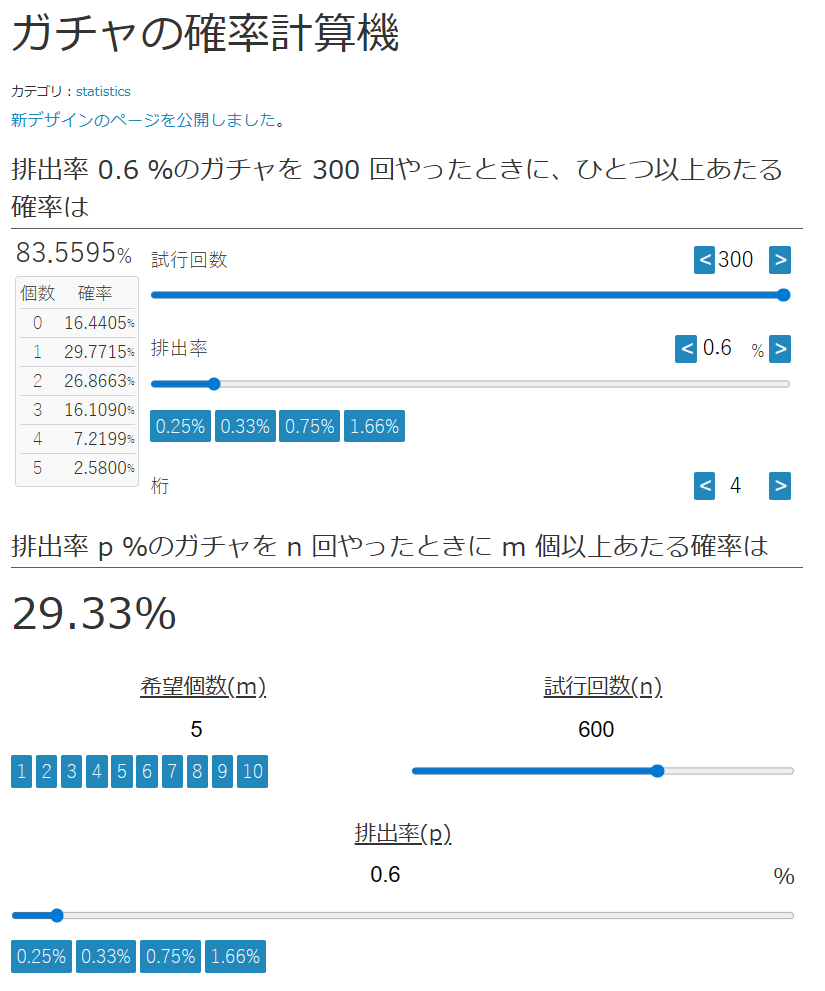The image size is (825, 991).
Task: Open the statistics category link
Action: click(103, 91)
